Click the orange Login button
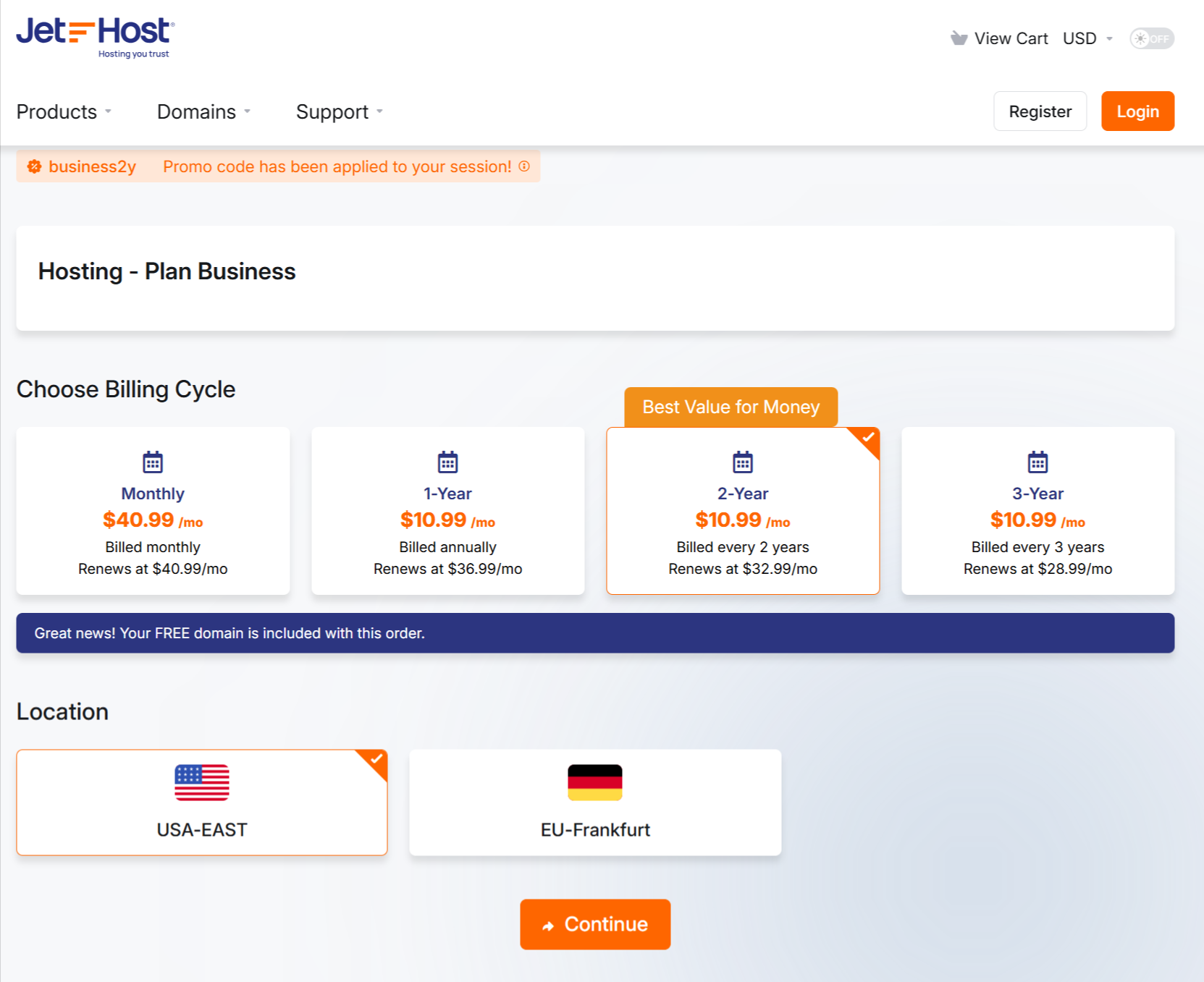1204x982 pixels. 1137,111
